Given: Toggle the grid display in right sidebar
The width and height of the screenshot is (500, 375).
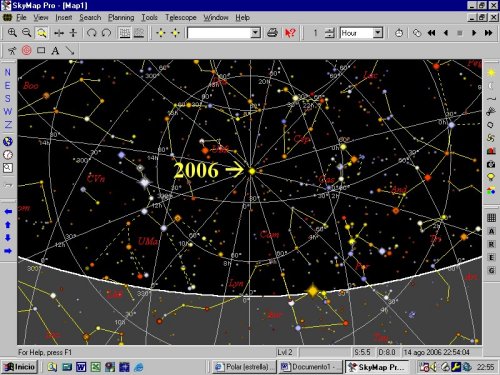Looking at the screenshot, I should [x=491, y=218].
